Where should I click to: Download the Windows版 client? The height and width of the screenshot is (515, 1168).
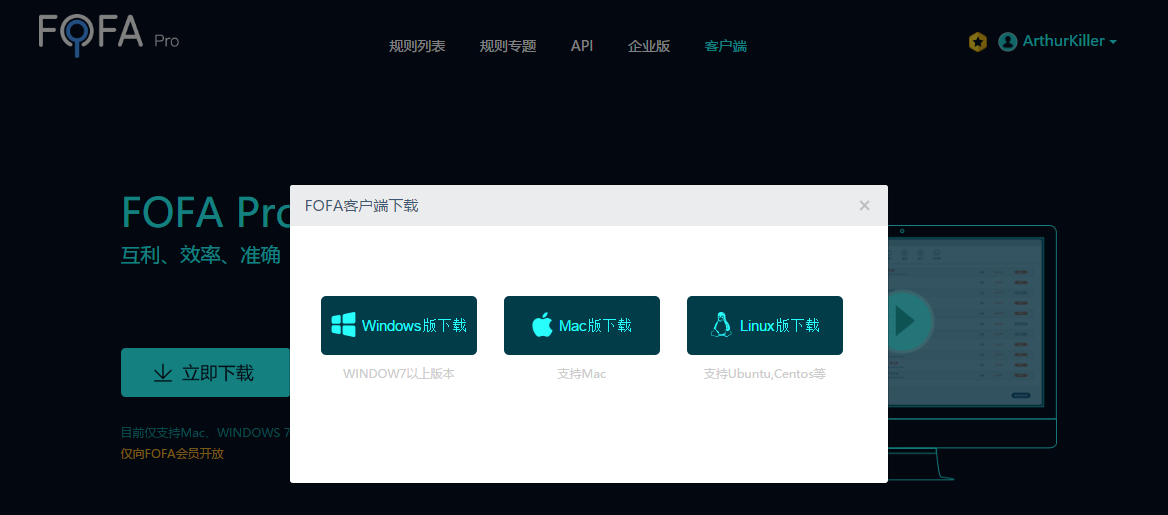[x=399, y=325]
